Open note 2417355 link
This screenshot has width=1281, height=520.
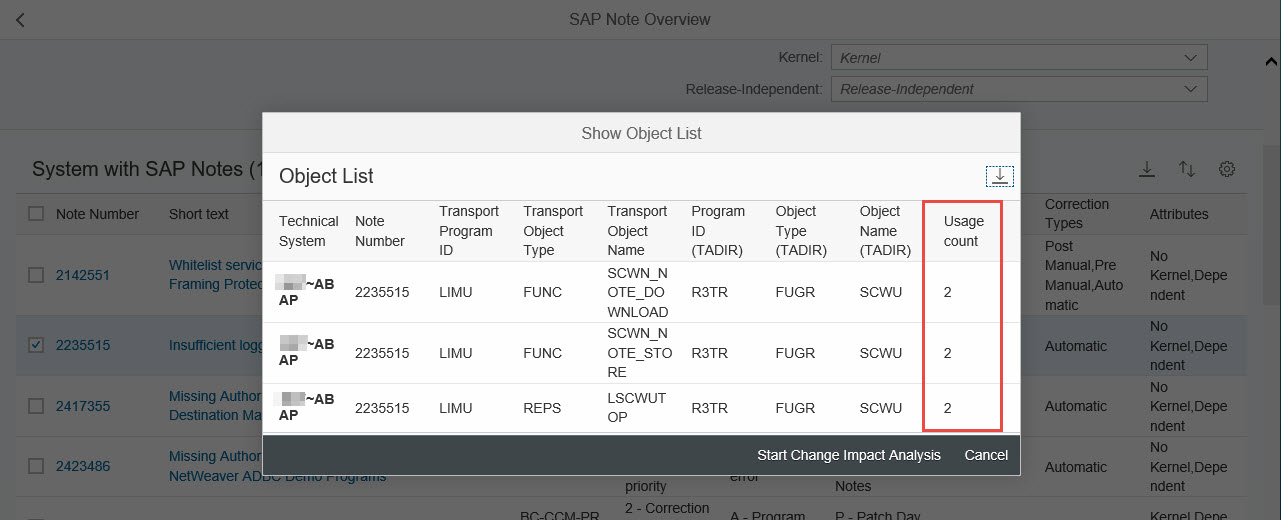[x=83, y=406]
